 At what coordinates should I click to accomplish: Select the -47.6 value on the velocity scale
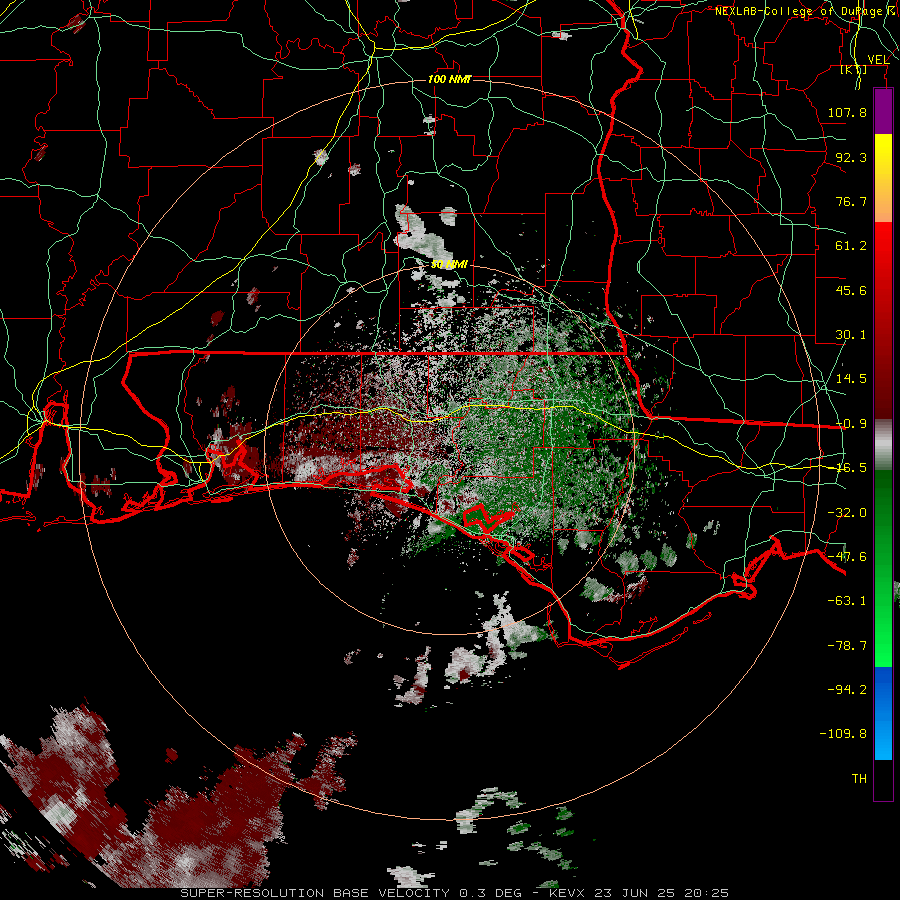click(x=847, y=557)
